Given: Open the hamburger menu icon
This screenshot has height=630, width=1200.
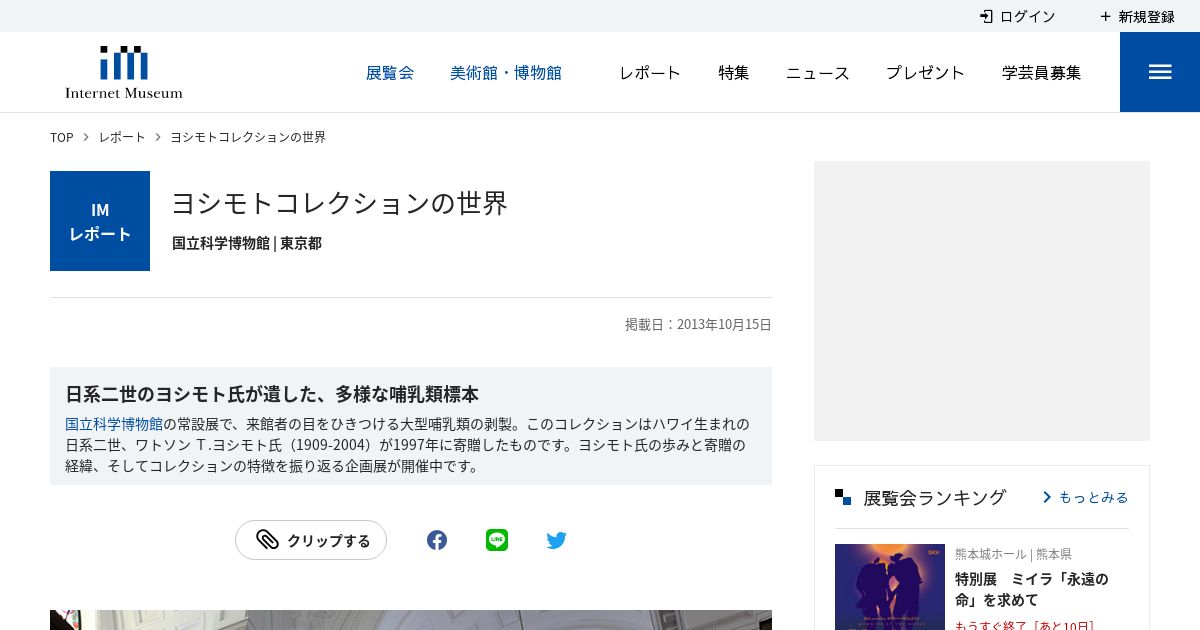Looking at the screenshot, I should point(1160,72).
